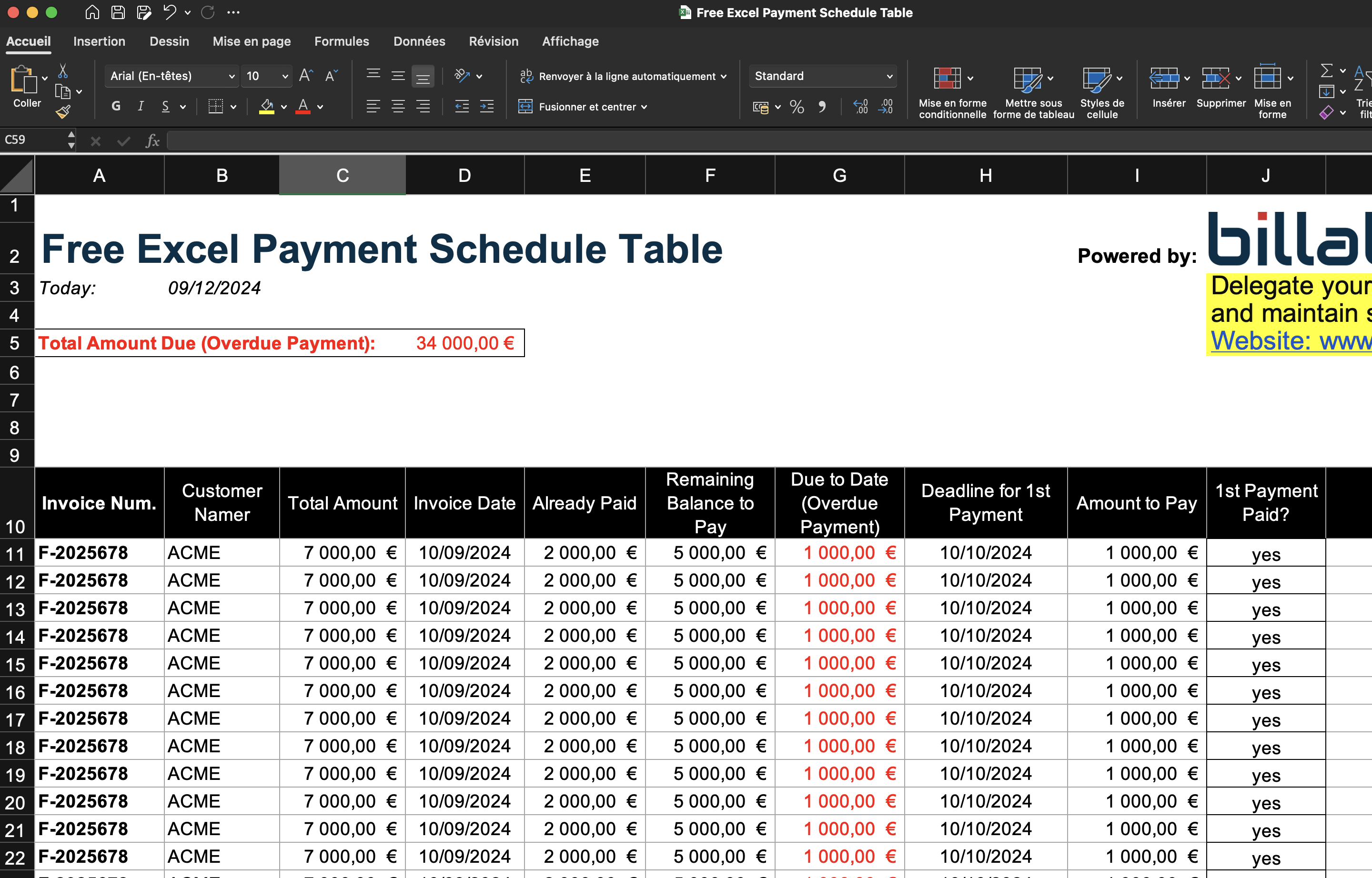Open Mise en forme conditionnelle tool
Screen dimensions: 1372x878
pos(951,91)
